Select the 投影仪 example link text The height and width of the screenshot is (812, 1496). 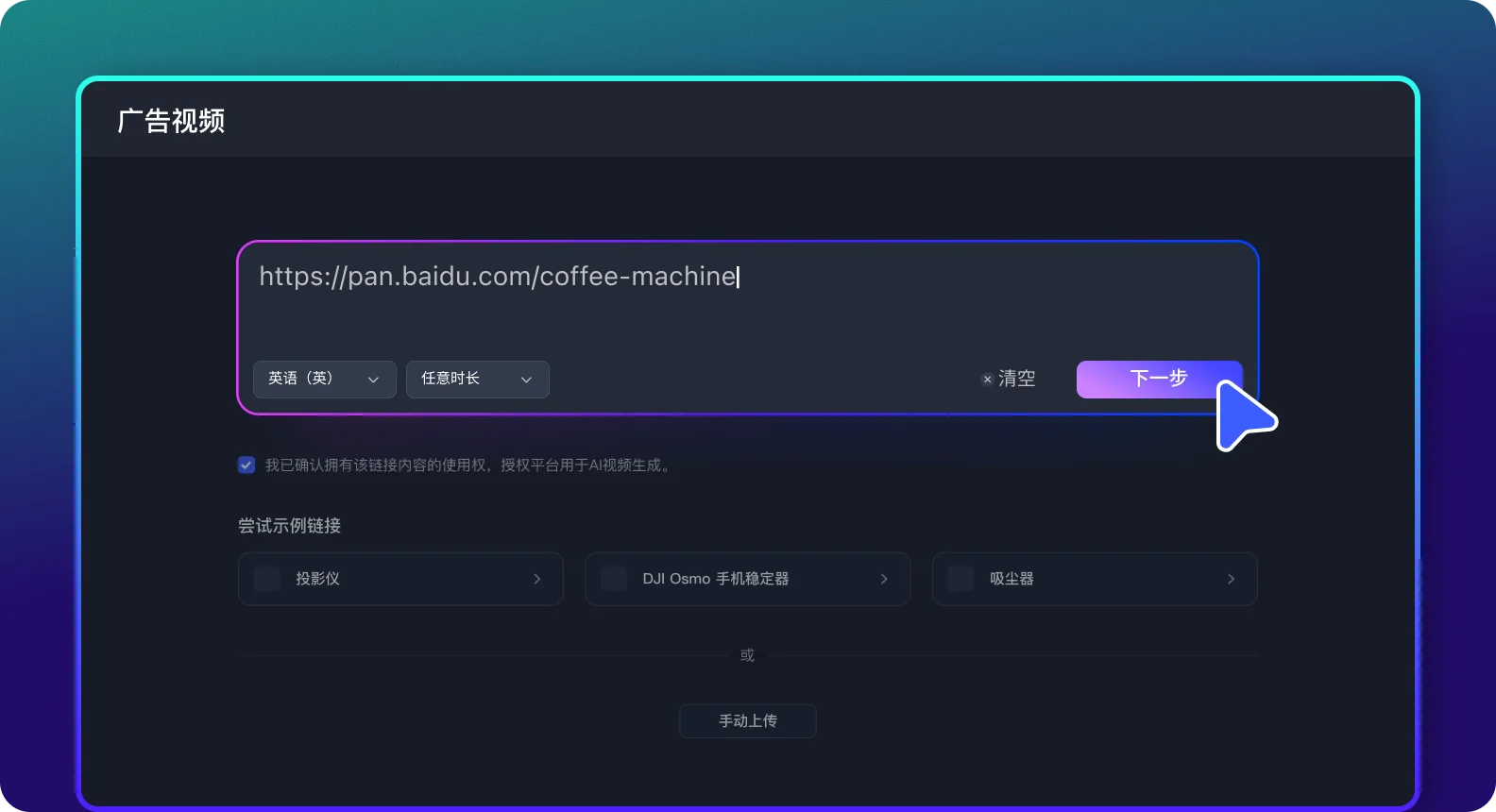[x=317, y=579]
